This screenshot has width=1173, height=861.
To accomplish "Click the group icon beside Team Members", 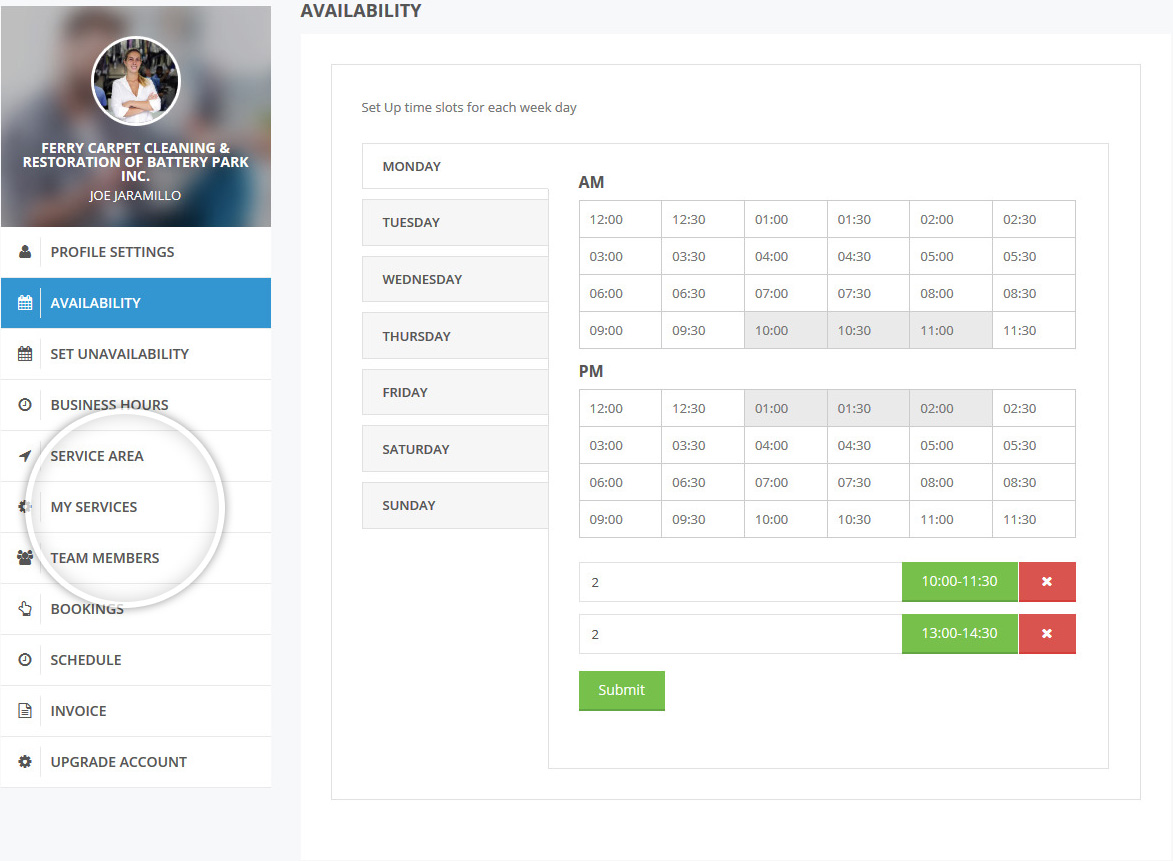I will [25, 558].
